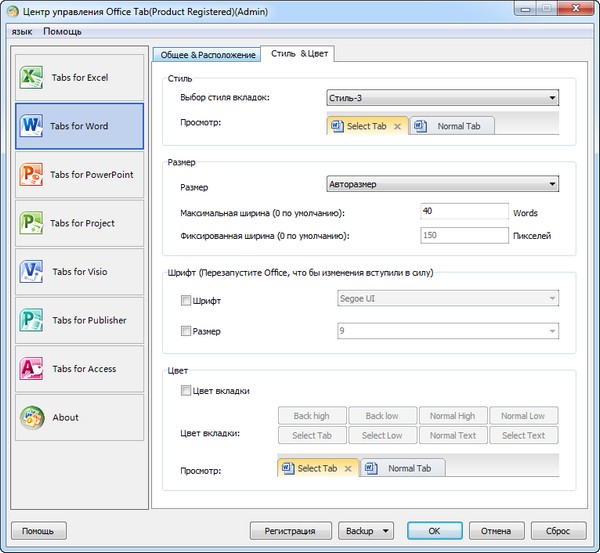600x553 pixels.
Task: Click the Tabs for Word icon
Action: click(32, 127)
